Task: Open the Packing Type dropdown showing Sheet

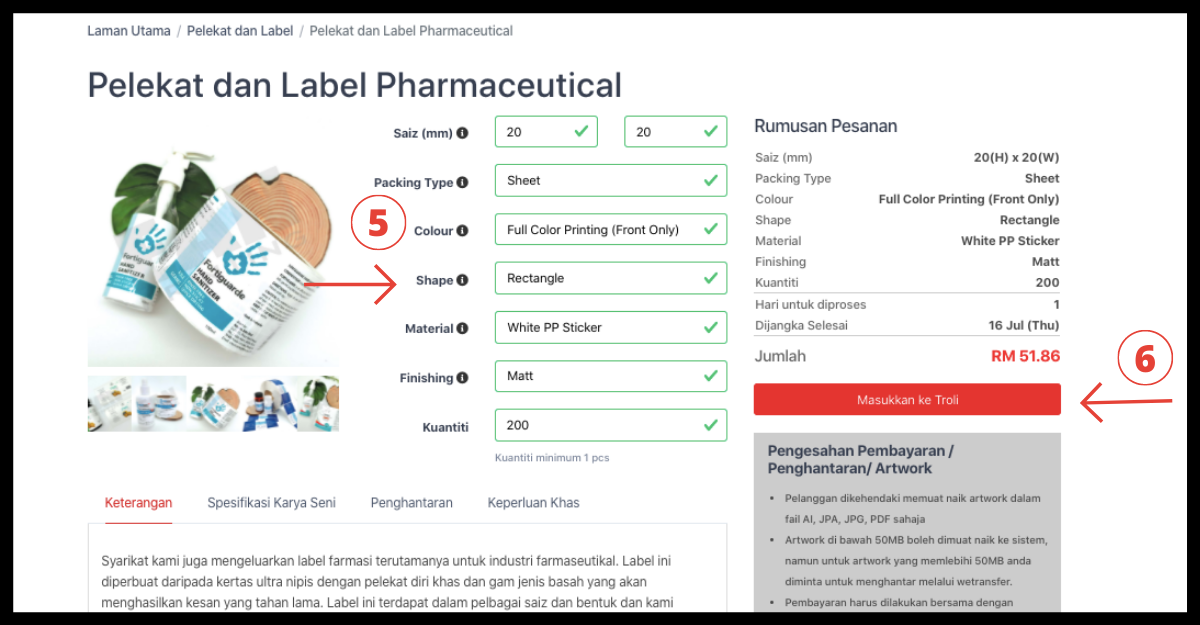Action: point(610,181)
